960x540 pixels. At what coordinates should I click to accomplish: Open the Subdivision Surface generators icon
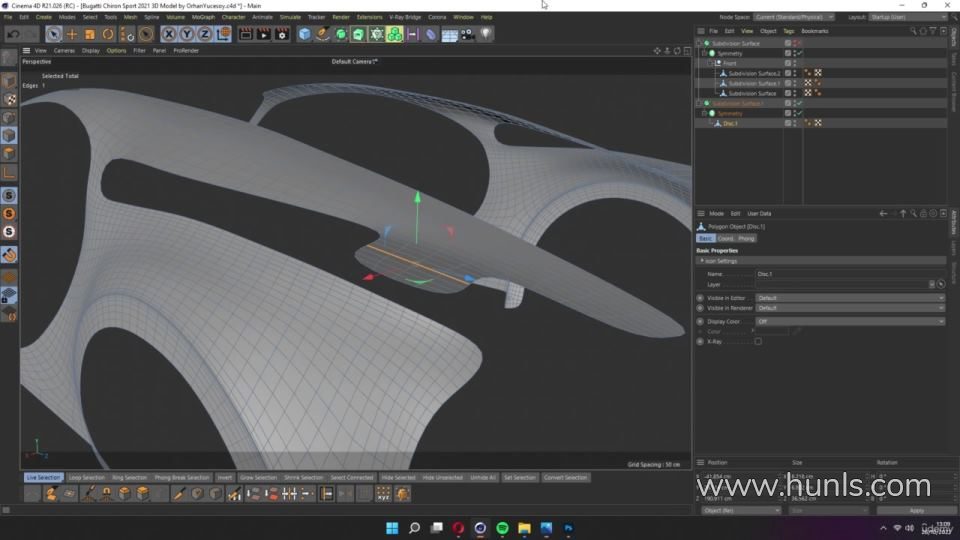point(341,34)
